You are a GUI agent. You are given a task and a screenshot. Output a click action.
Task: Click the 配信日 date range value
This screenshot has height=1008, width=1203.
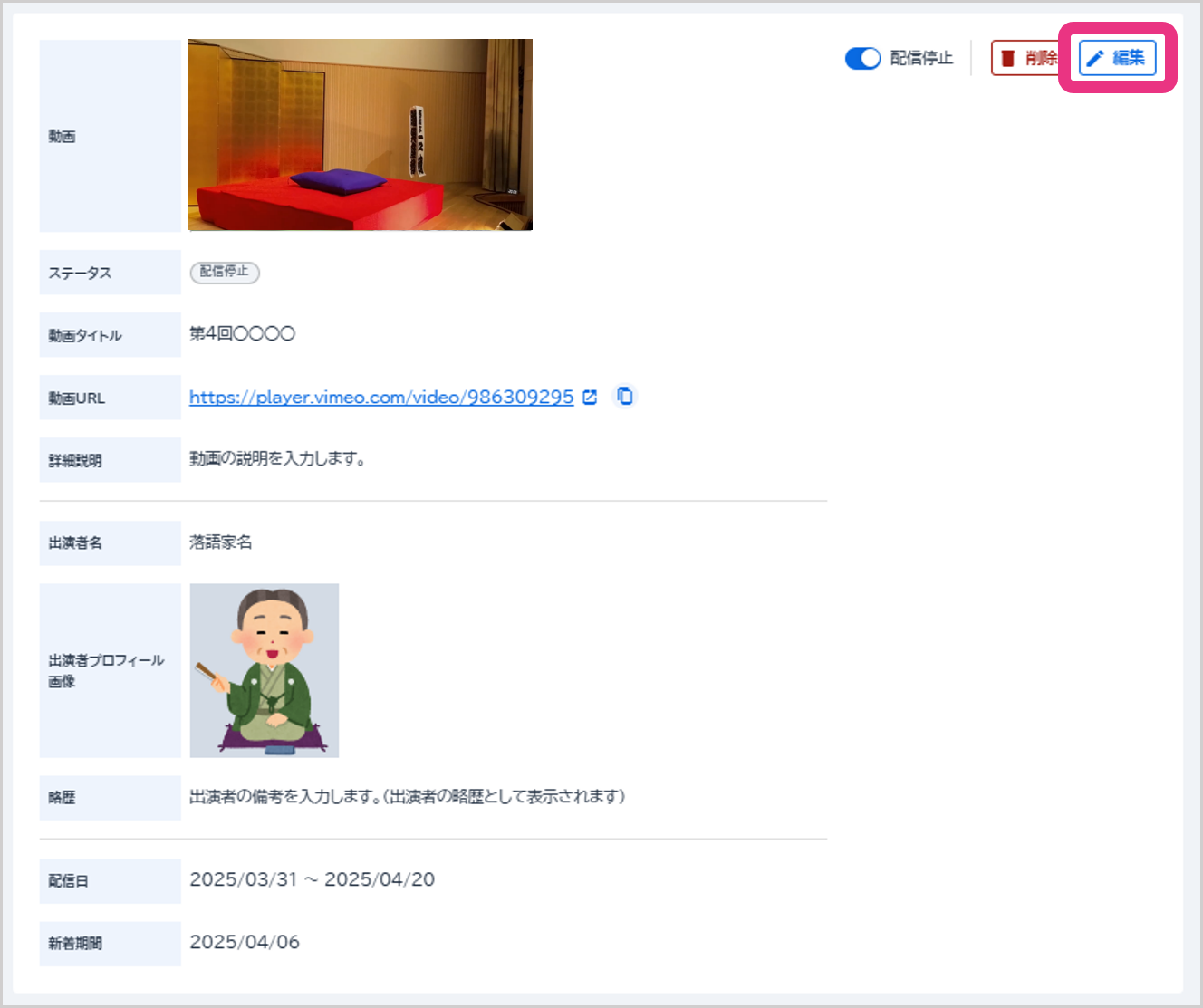[312, 880]
